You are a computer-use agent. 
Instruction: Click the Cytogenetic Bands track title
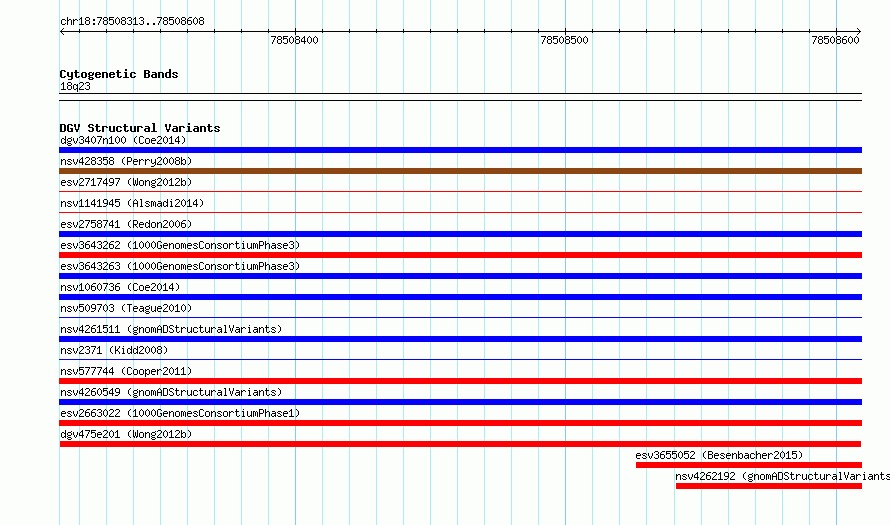click(x=119, y=74)
